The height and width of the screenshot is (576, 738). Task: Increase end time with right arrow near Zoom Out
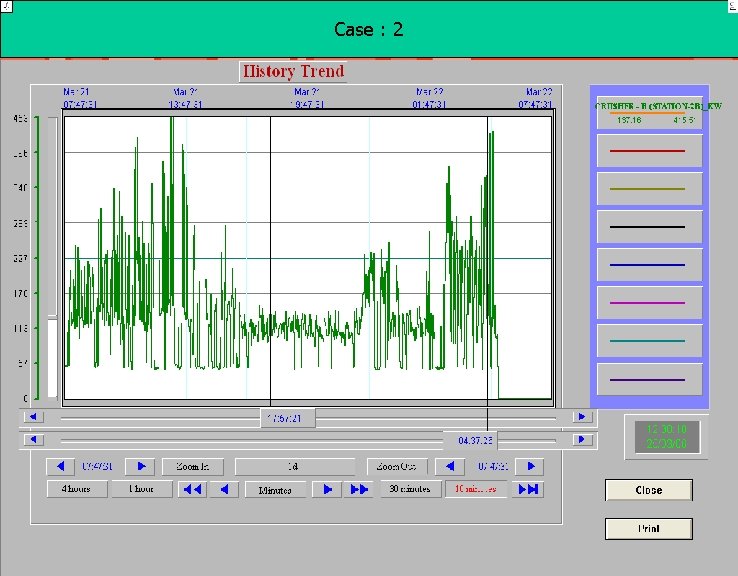pyautogui.click(x=530, y=466)
